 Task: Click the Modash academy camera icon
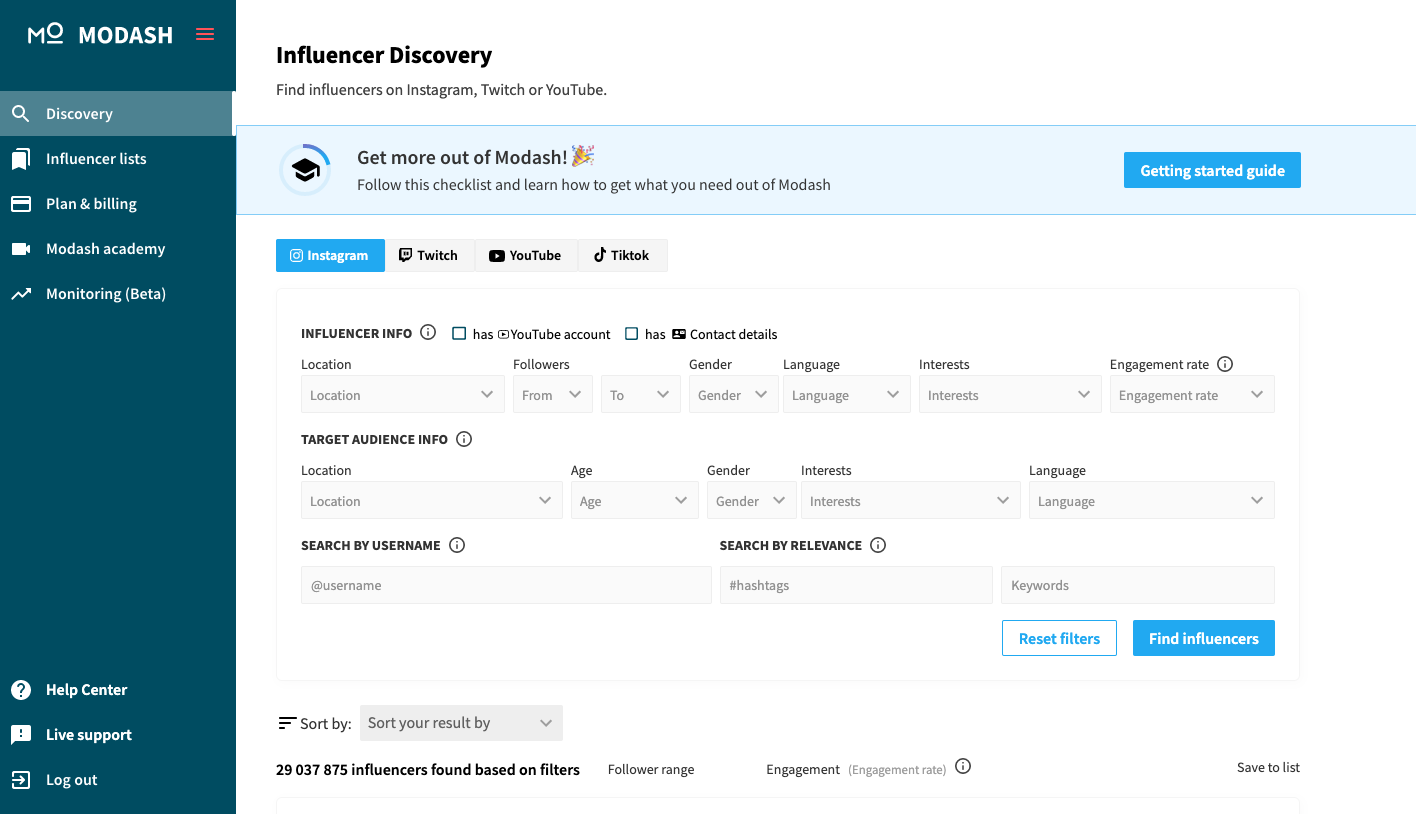click(20, 249)
